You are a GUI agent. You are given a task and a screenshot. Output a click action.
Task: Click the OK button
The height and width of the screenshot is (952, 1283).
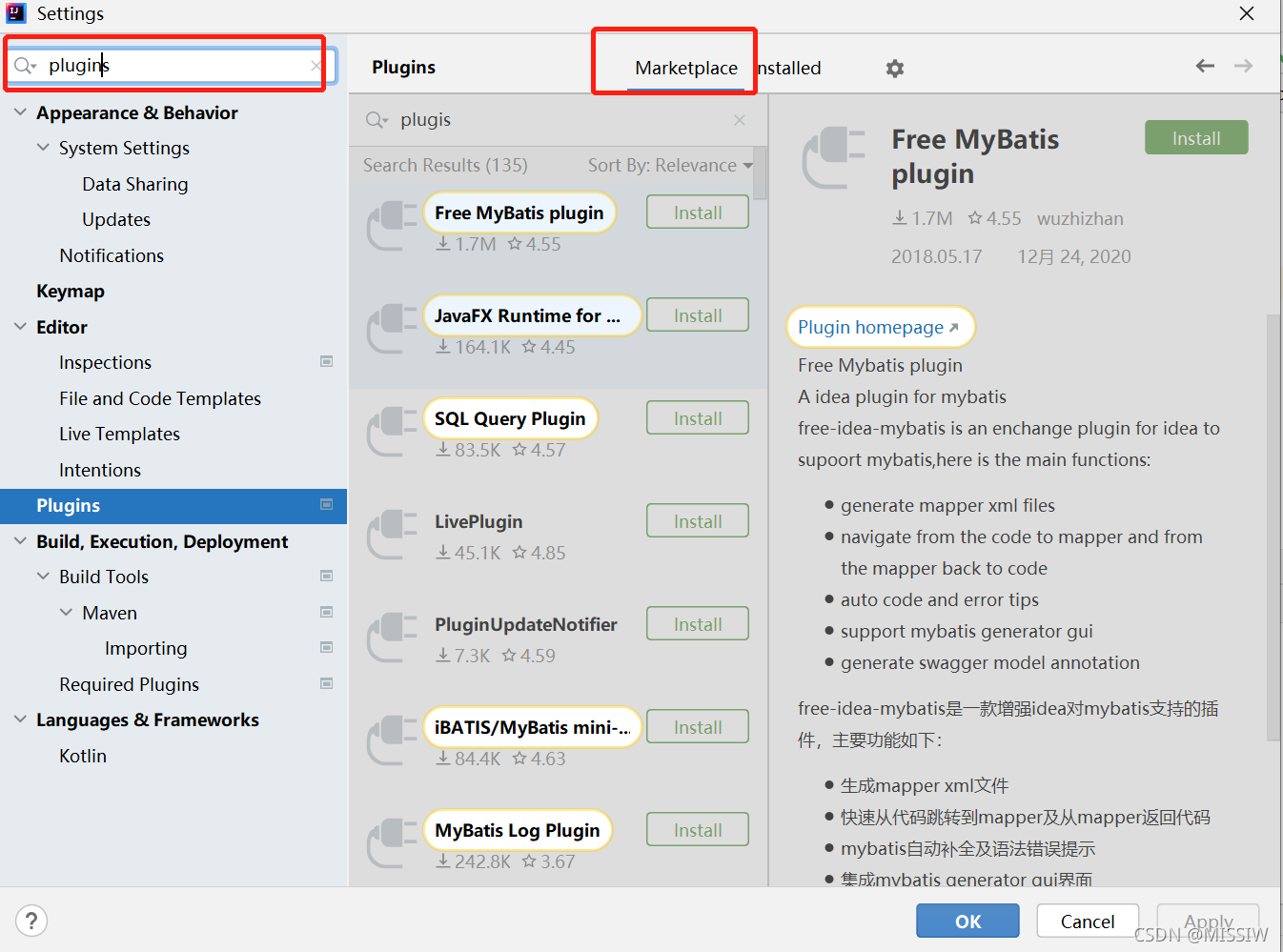(967, 921)
